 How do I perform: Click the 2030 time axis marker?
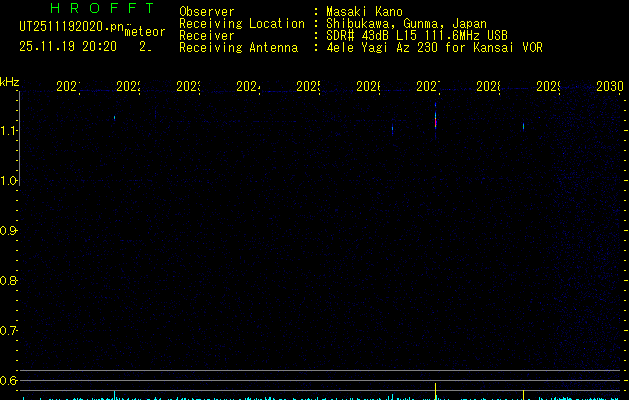point(609,87)
